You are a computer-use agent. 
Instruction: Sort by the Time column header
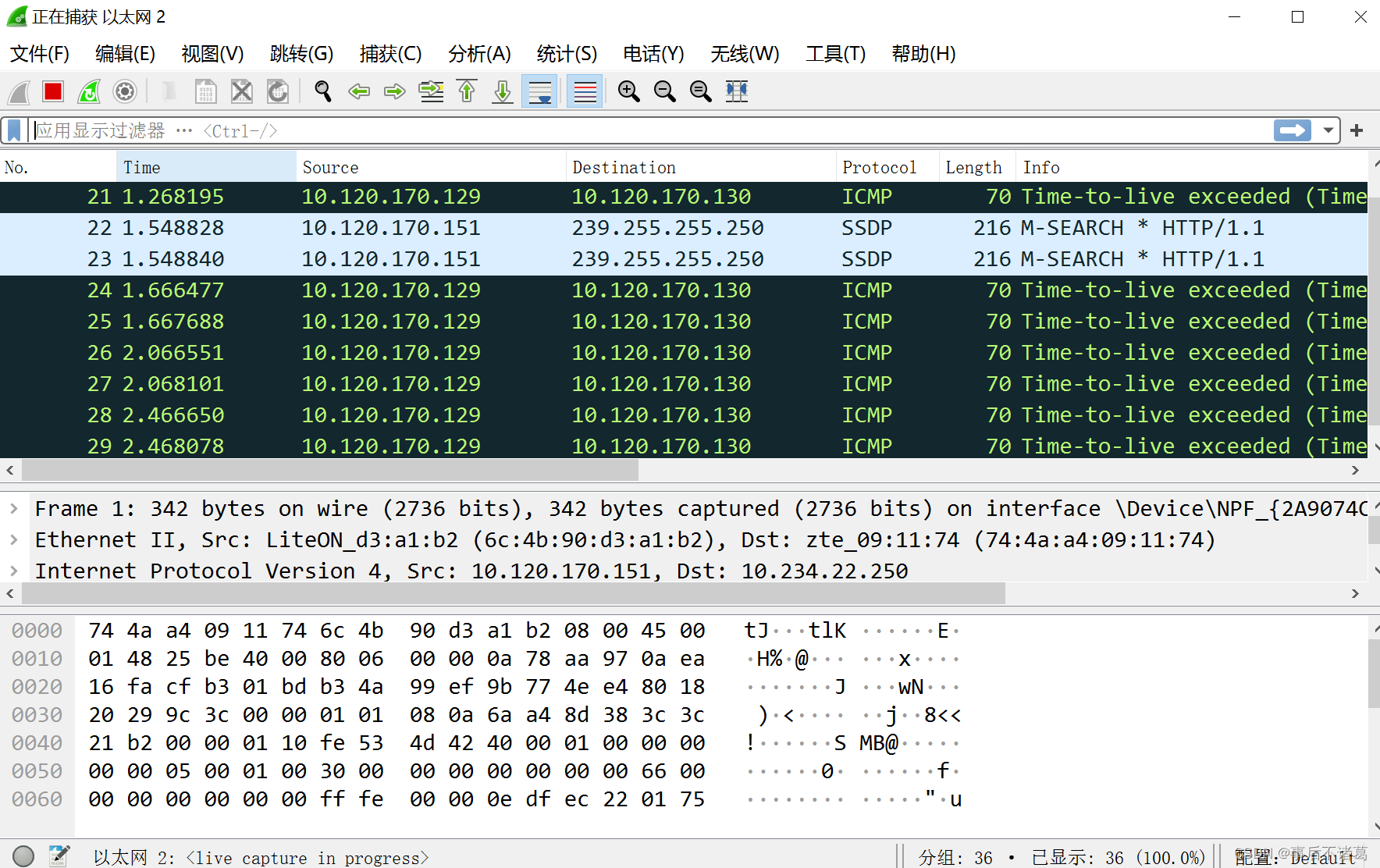[207, 168]
